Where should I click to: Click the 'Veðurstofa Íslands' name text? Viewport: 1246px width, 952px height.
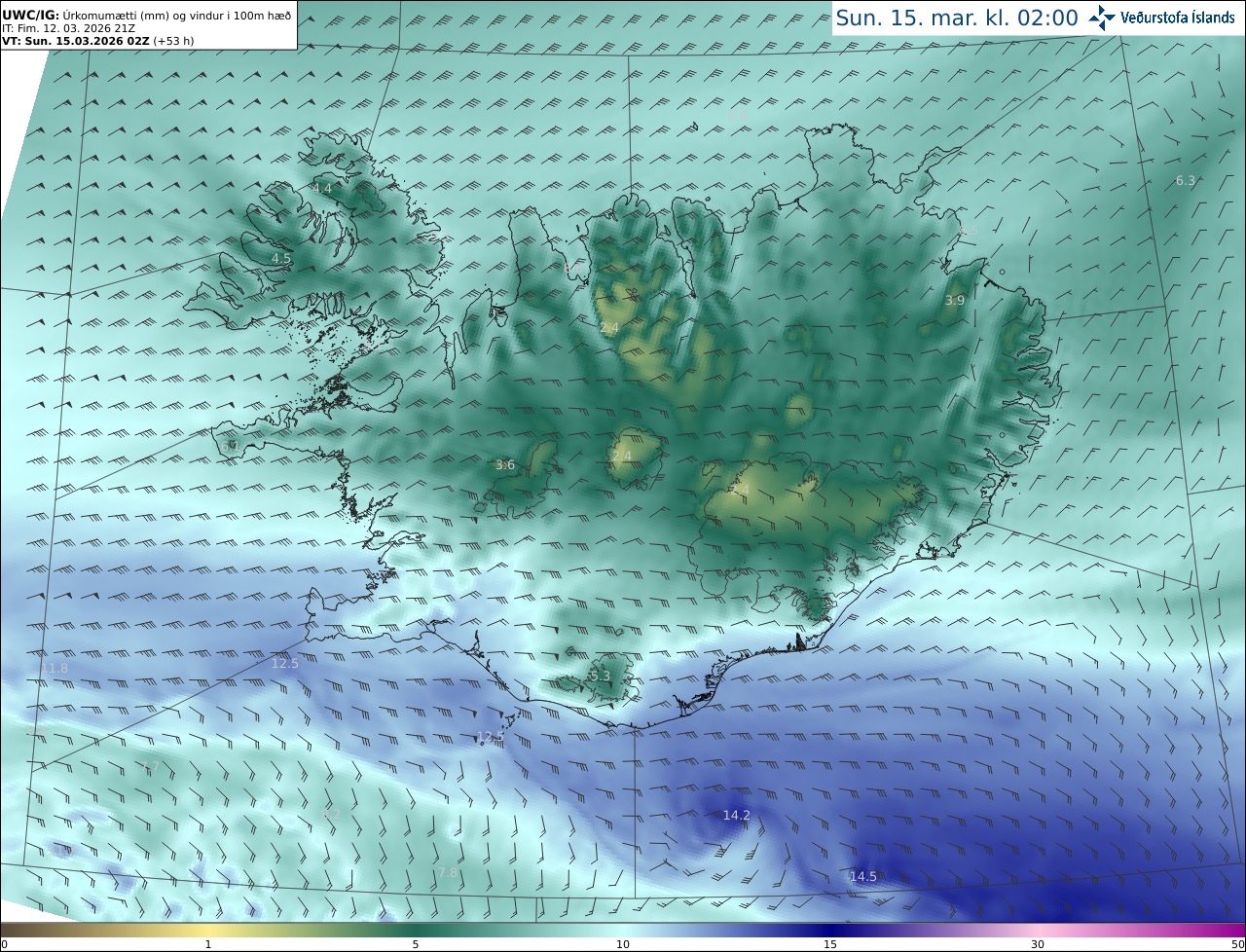[1177, 18]
